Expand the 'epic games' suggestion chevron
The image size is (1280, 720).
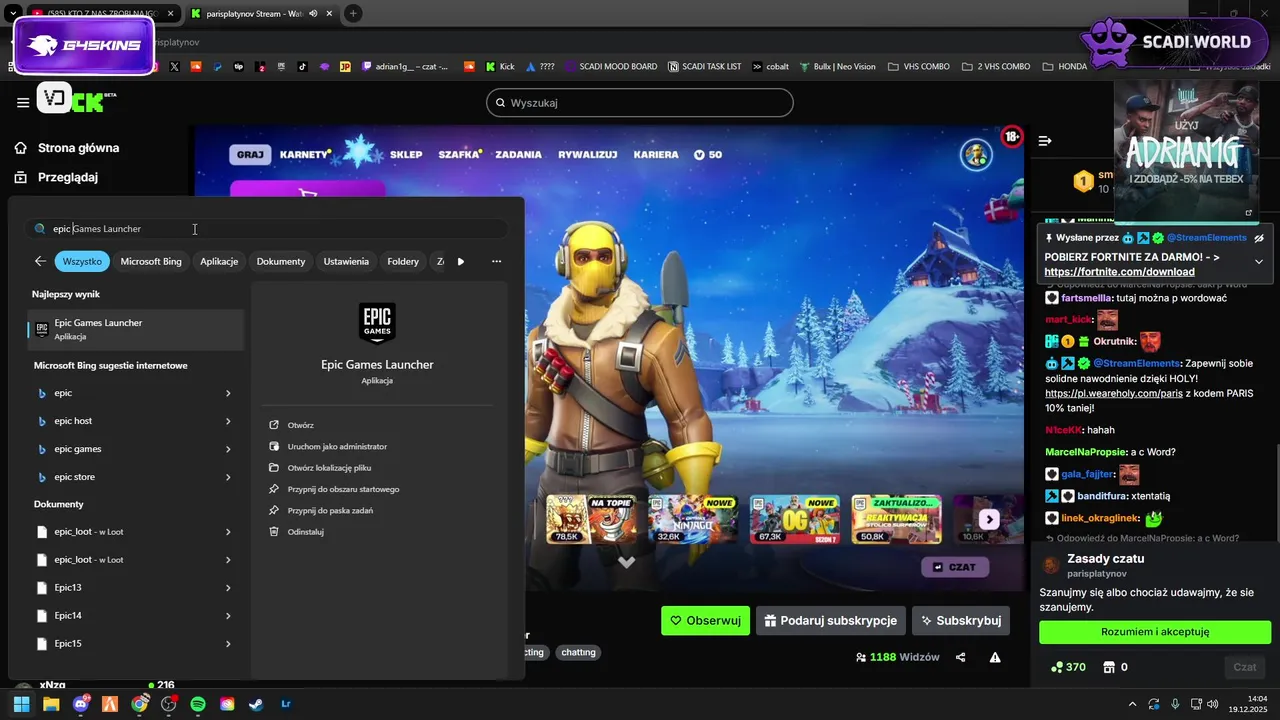pos(228,449)
